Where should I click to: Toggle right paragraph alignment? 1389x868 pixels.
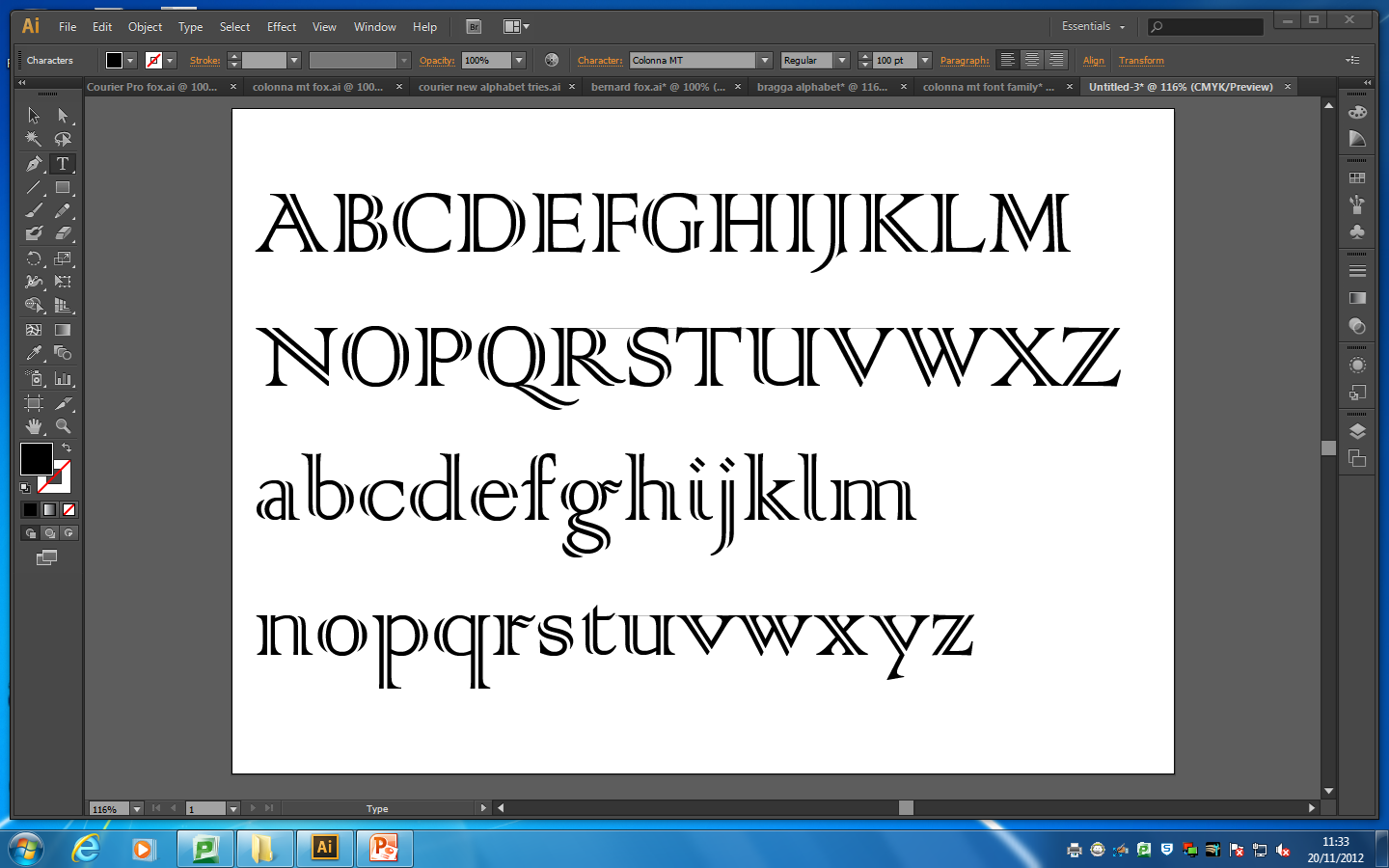[1056, 60]
